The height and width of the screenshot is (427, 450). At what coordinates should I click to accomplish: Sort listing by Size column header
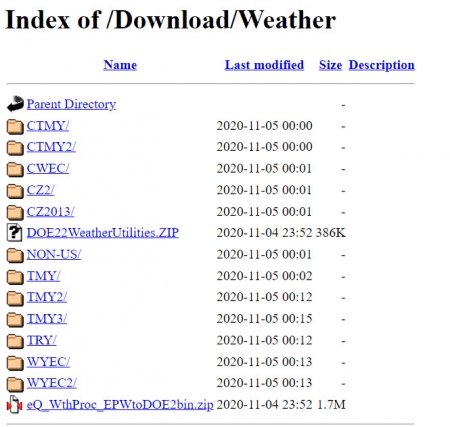coord(330,65)
